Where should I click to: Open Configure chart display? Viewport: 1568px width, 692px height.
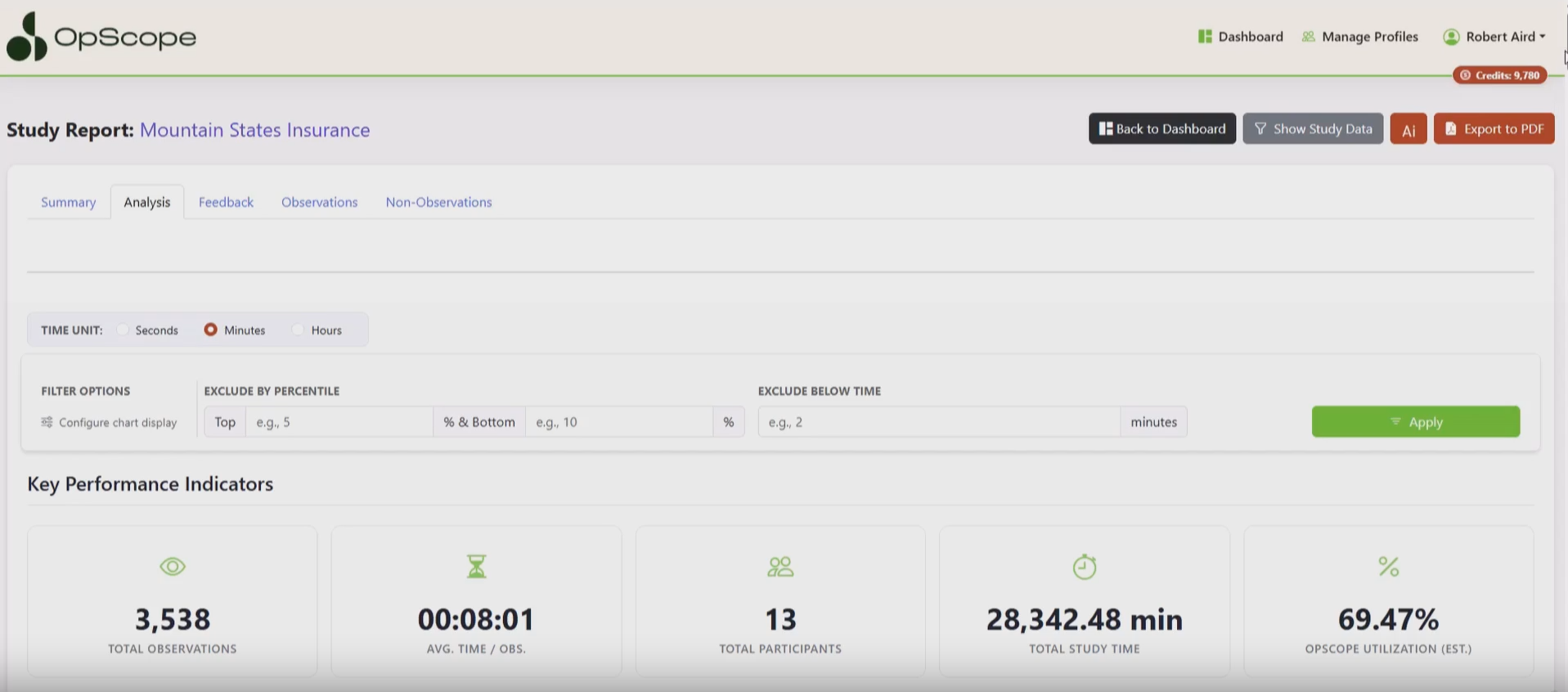(109, 422)
